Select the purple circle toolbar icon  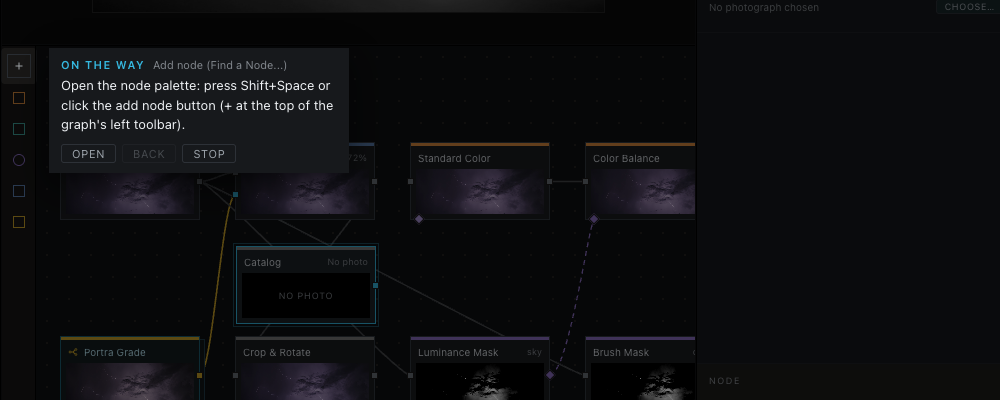[x=19, y=160]
